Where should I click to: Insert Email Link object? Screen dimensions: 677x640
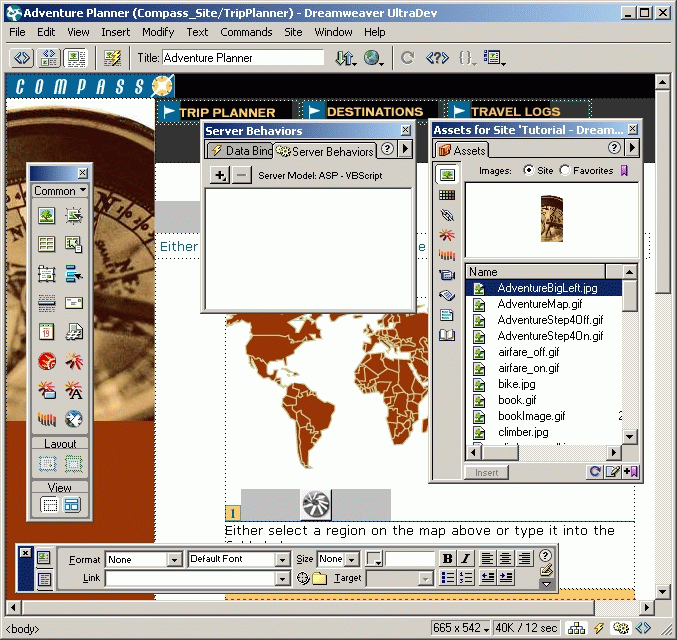pos(74,303)
